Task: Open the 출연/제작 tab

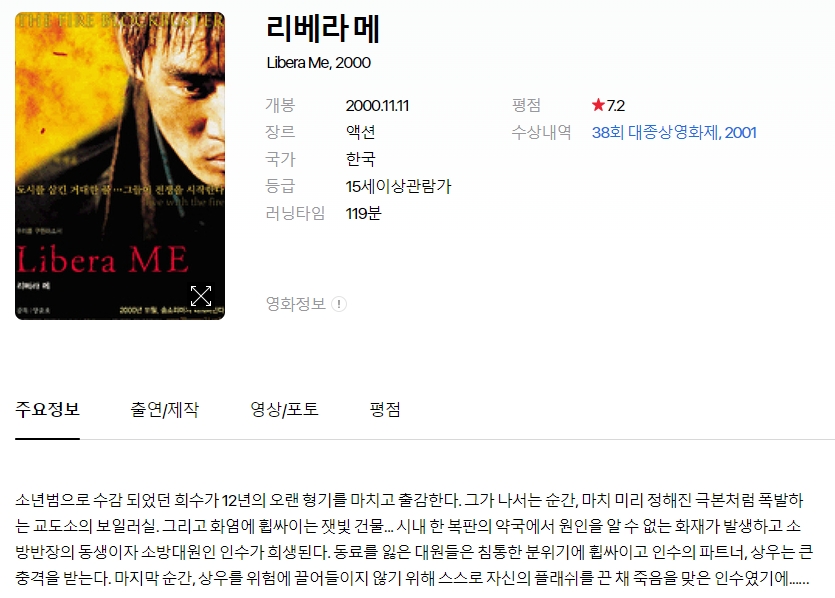Action: (165, 409)
